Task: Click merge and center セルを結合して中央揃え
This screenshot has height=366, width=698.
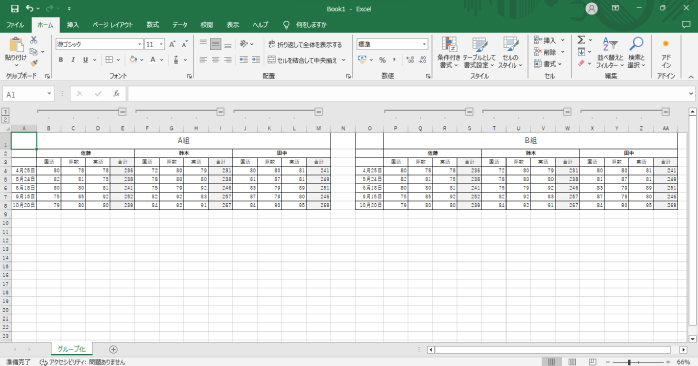Action: click(x=303, y=60)
